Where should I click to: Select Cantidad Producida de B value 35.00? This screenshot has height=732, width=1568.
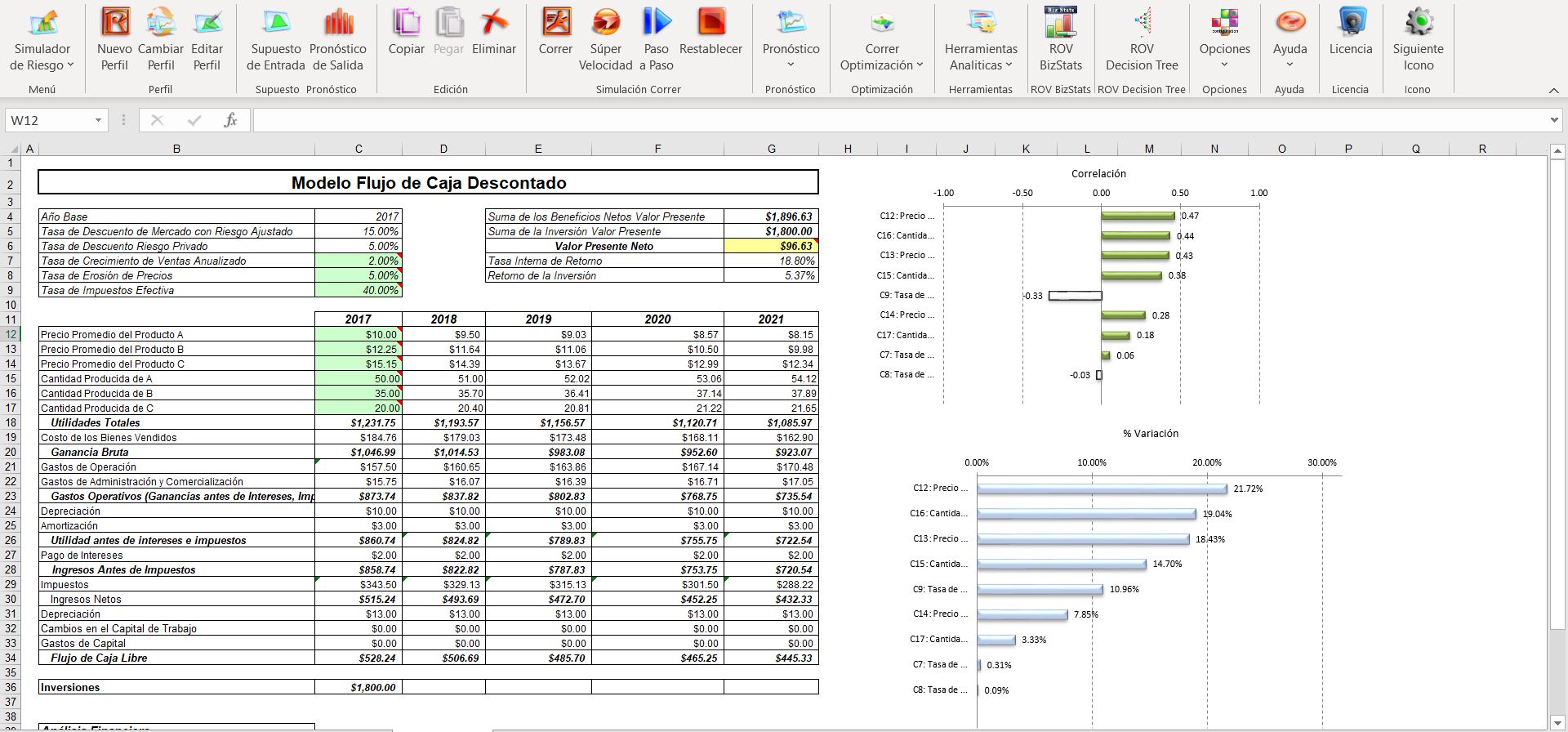click(x=359, y=393)
